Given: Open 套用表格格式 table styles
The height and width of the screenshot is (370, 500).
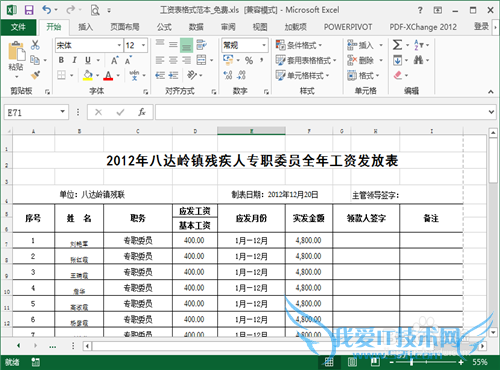Looking at the screenshot, I should click(306, 60).
